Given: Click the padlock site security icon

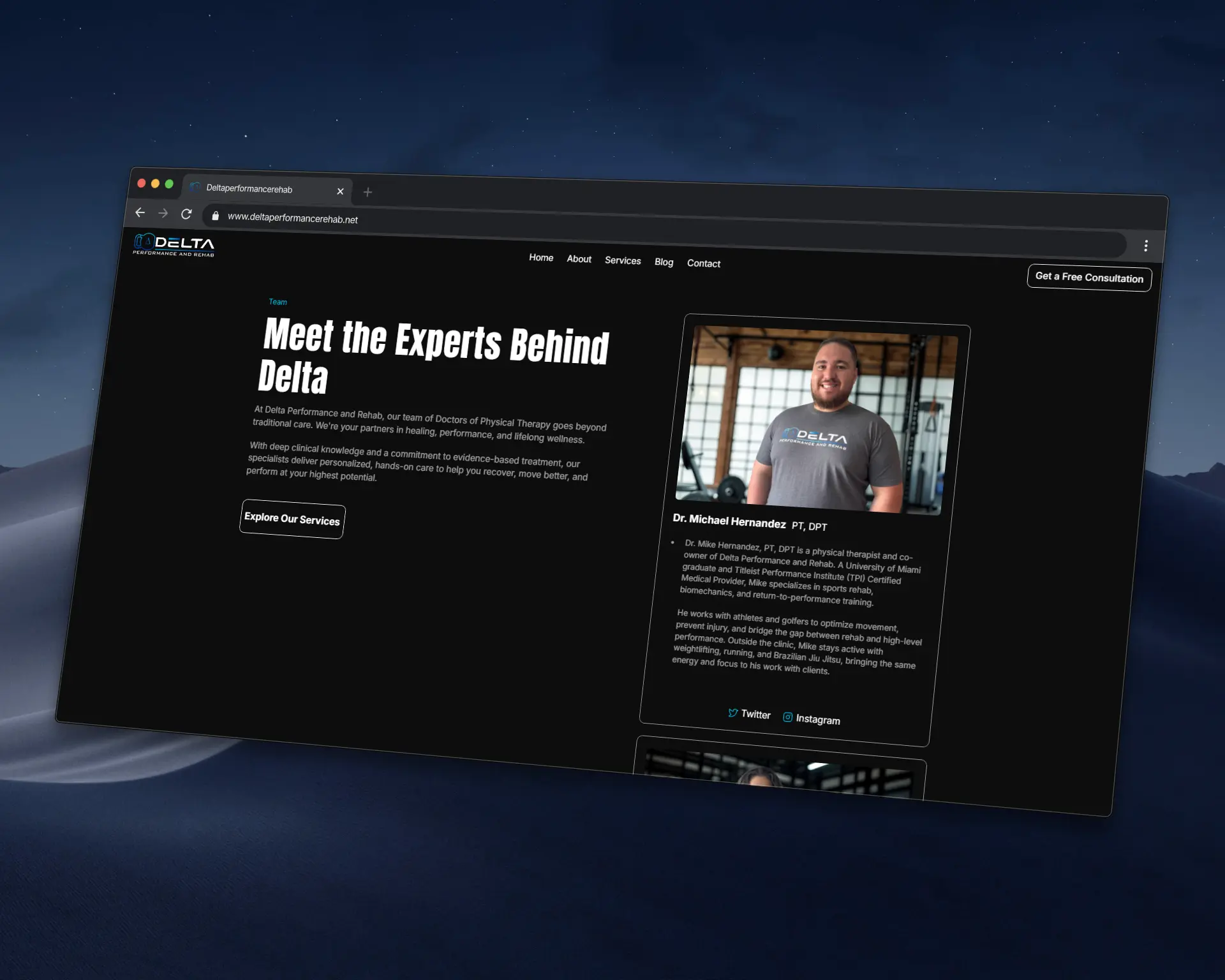Looking at the screenshot, I should (215, 216).
